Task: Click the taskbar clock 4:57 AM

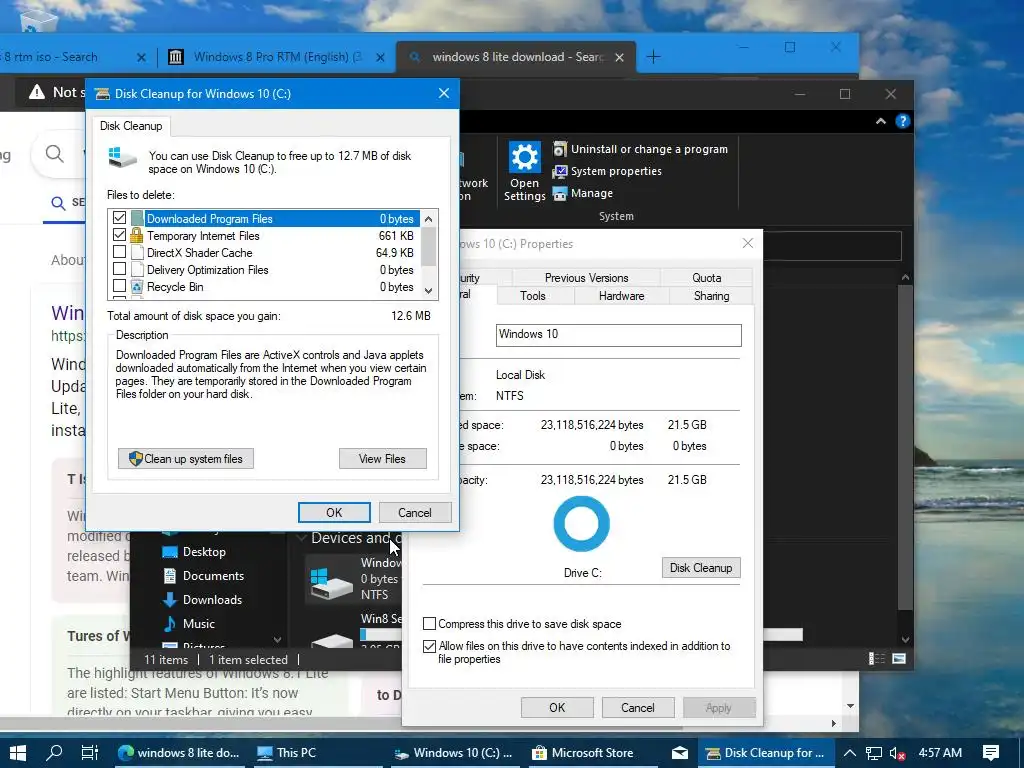Action: point(940,752)
